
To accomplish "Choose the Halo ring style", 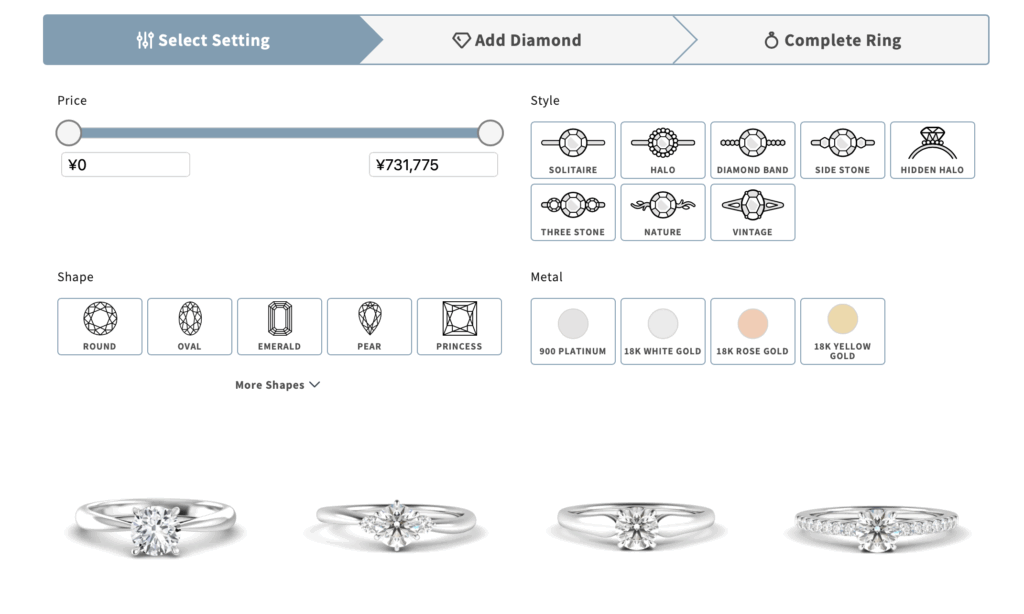I will 663,150.
